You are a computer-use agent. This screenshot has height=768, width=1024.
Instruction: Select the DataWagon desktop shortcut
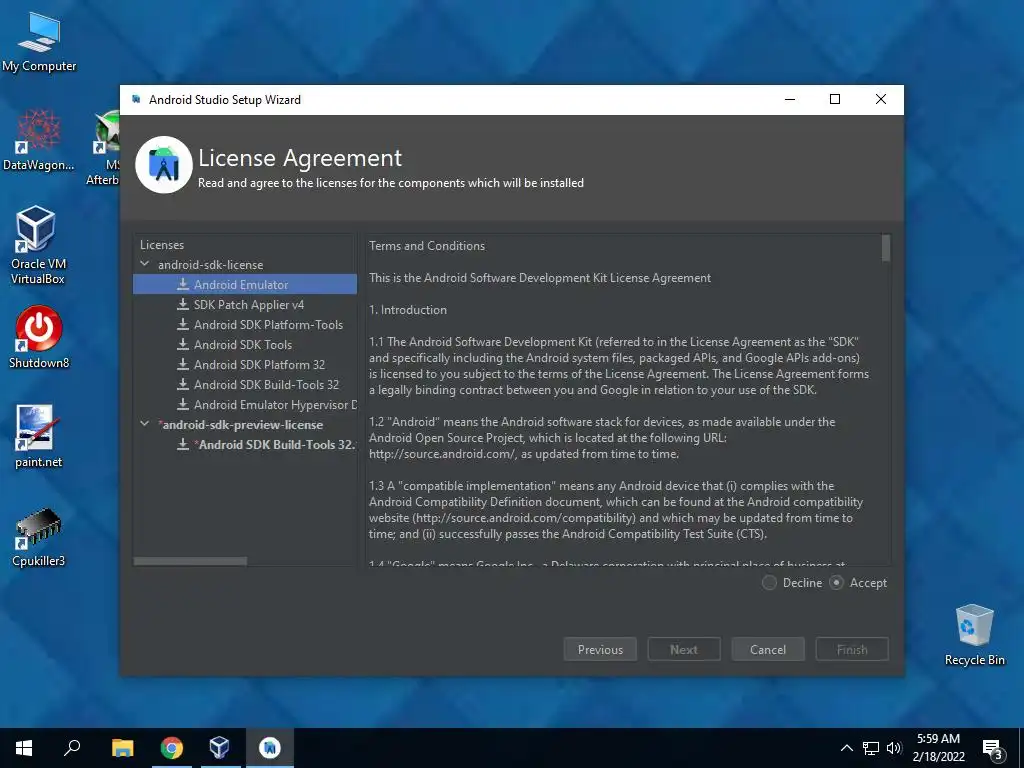39,140
